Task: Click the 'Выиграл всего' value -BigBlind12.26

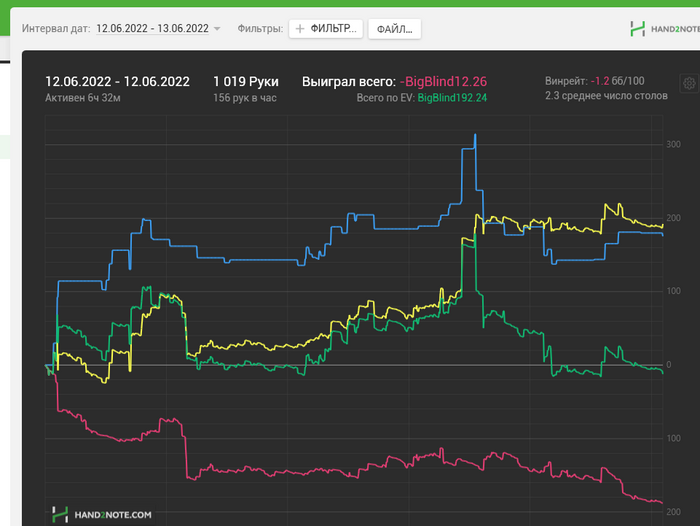Action: tap(443, 82)
